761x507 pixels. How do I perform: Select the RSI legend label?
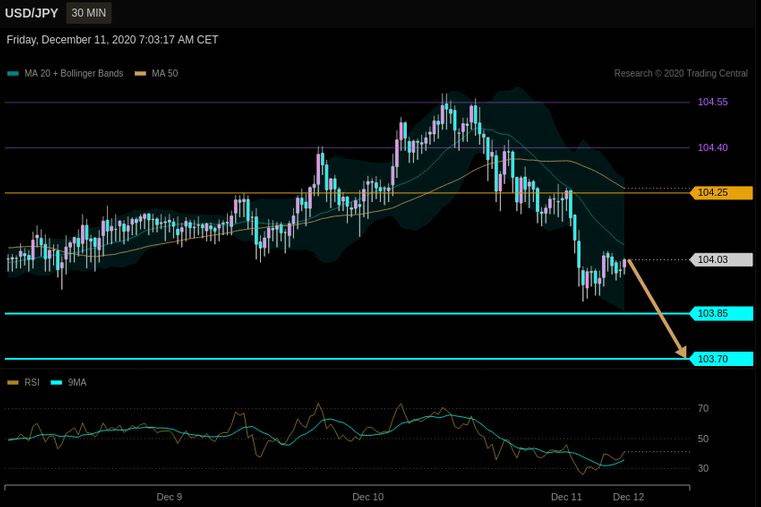32,383
